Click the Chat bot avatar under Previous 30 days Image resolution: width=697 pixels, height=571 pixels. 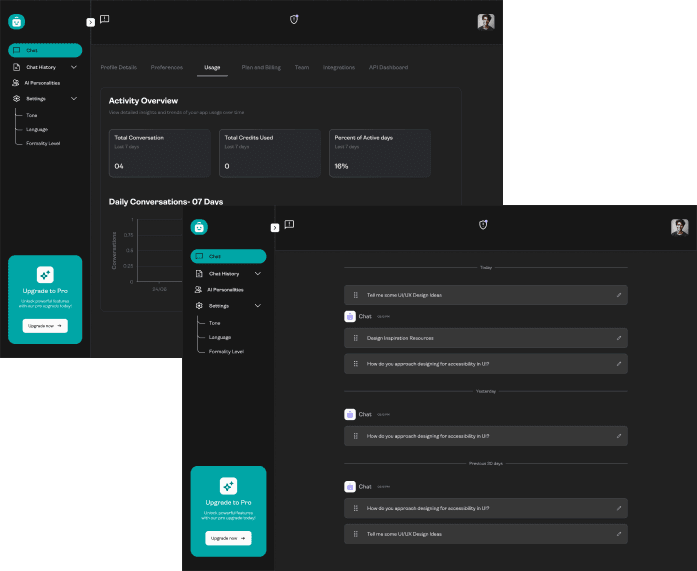point(350,487)
